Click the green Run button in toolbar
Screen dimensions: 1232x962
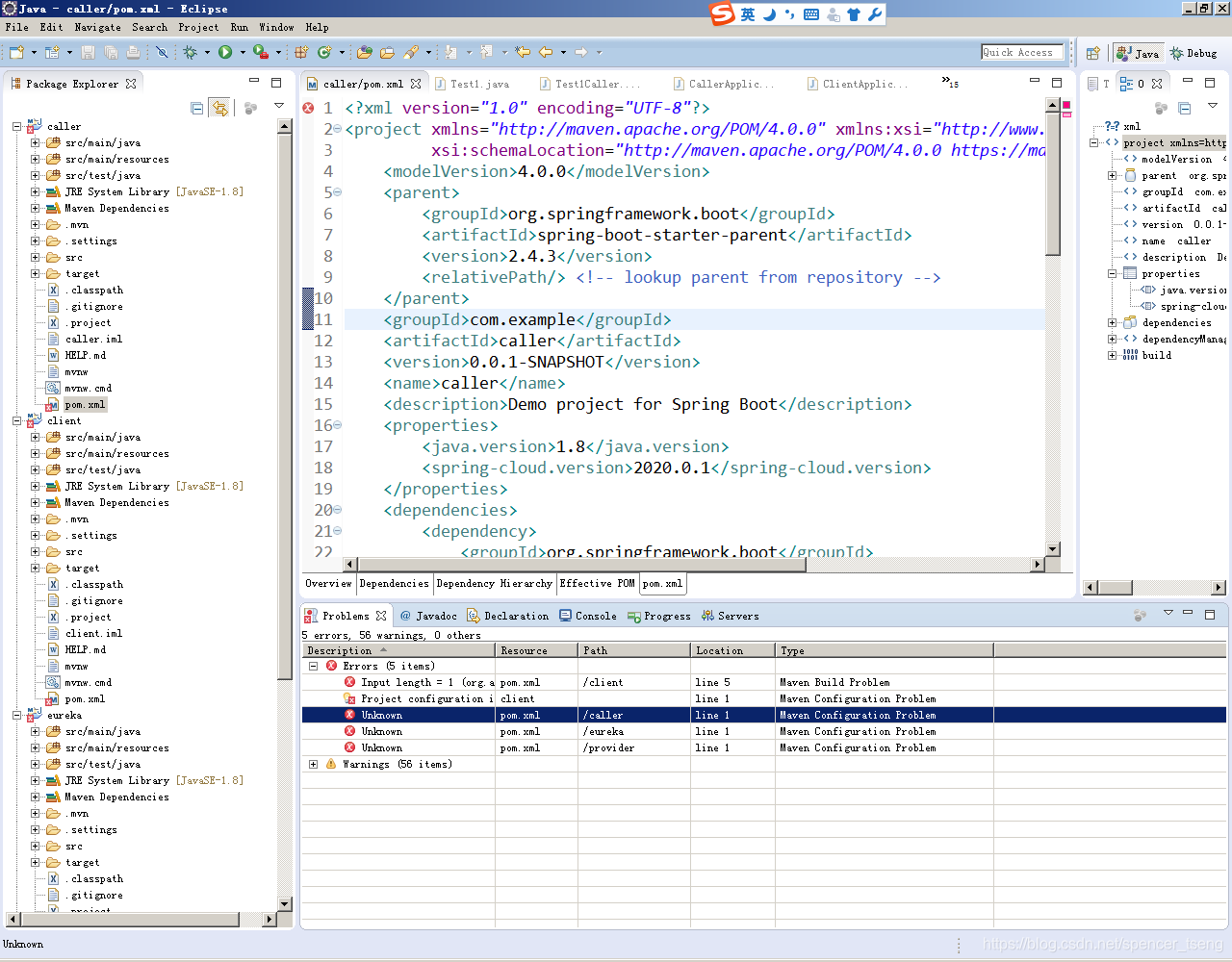click(x=225, y=52)
